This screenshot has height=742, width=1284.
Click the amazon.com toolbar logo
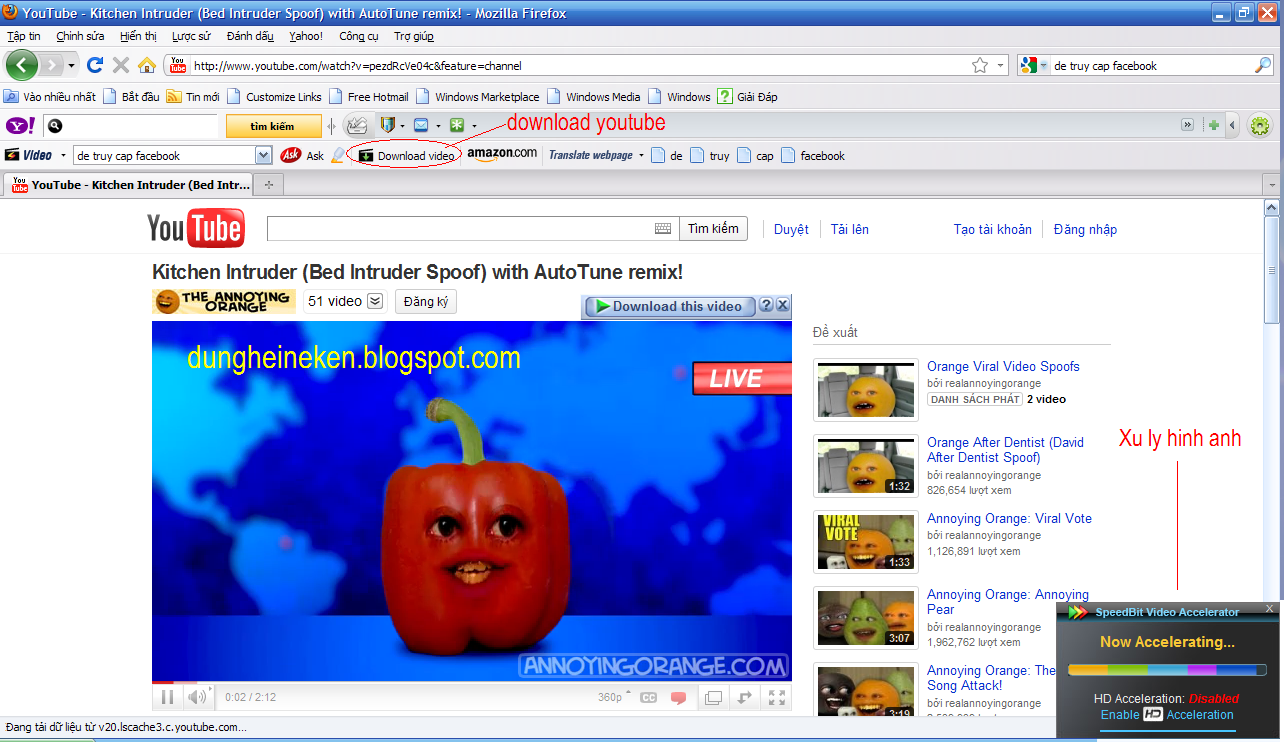pos(502,154)
